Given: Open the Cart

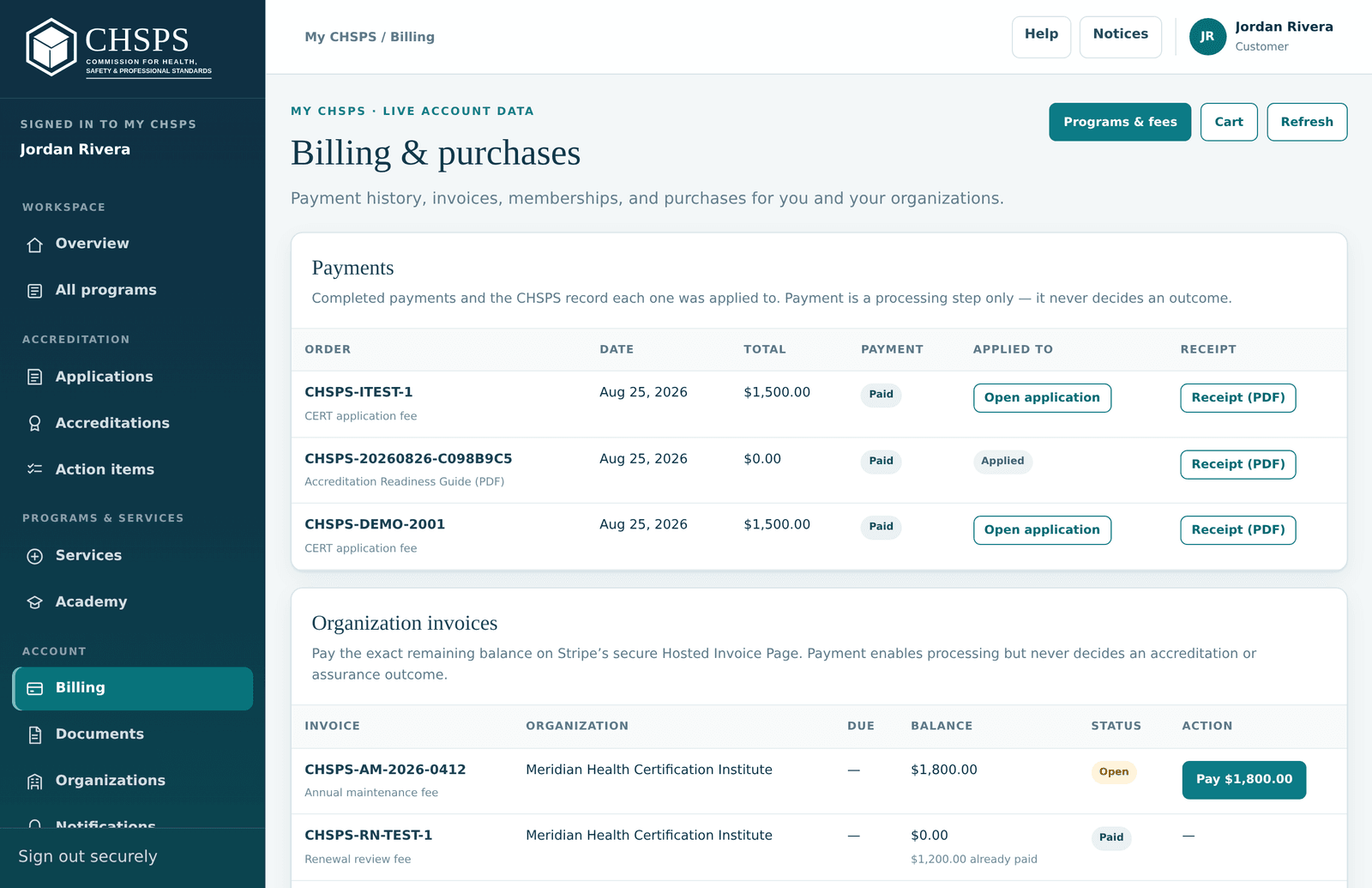Looking at the screenshot, I should (1229, 122).
